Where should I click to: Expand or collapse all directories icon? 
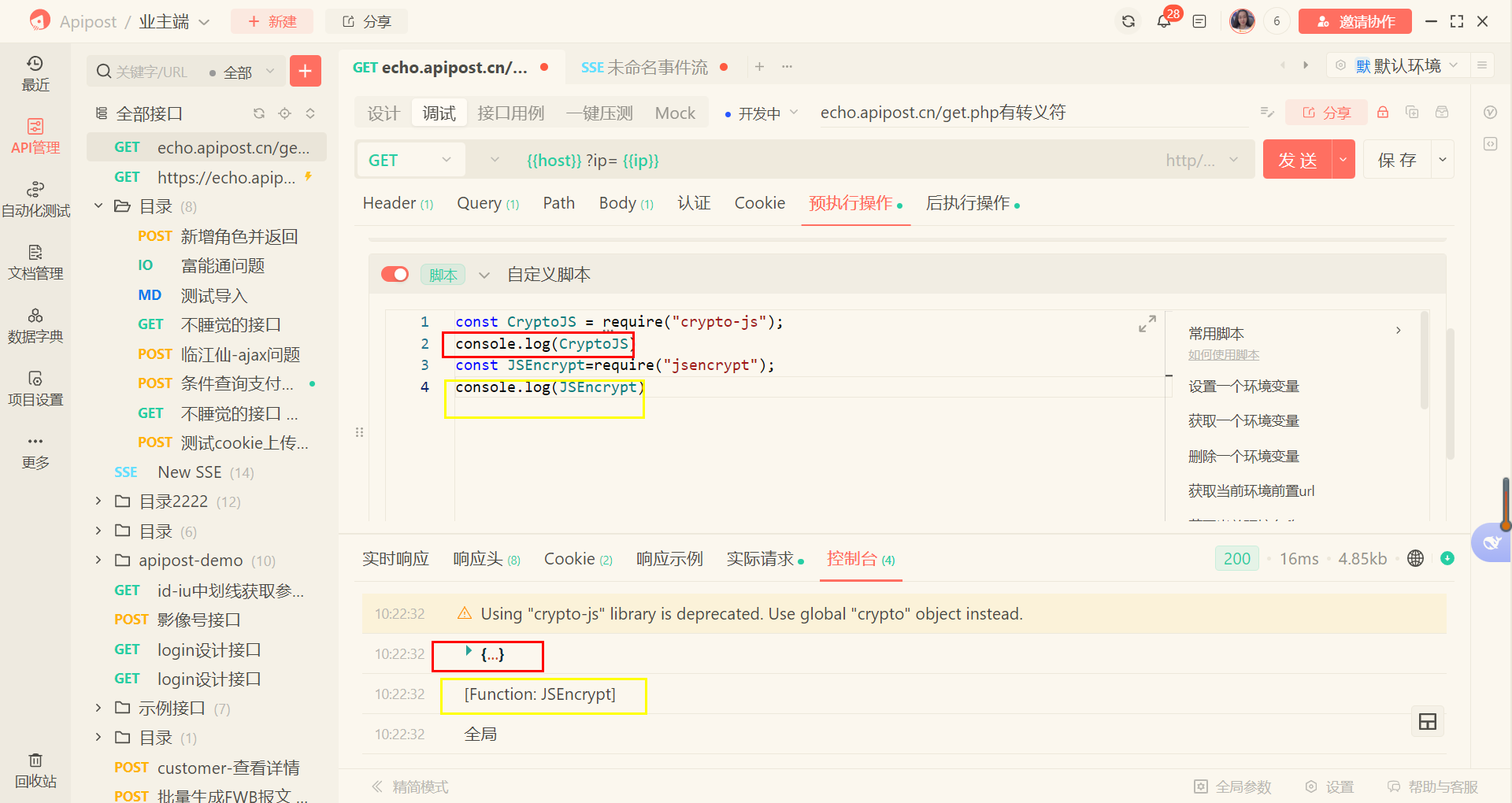click(310, 113)
